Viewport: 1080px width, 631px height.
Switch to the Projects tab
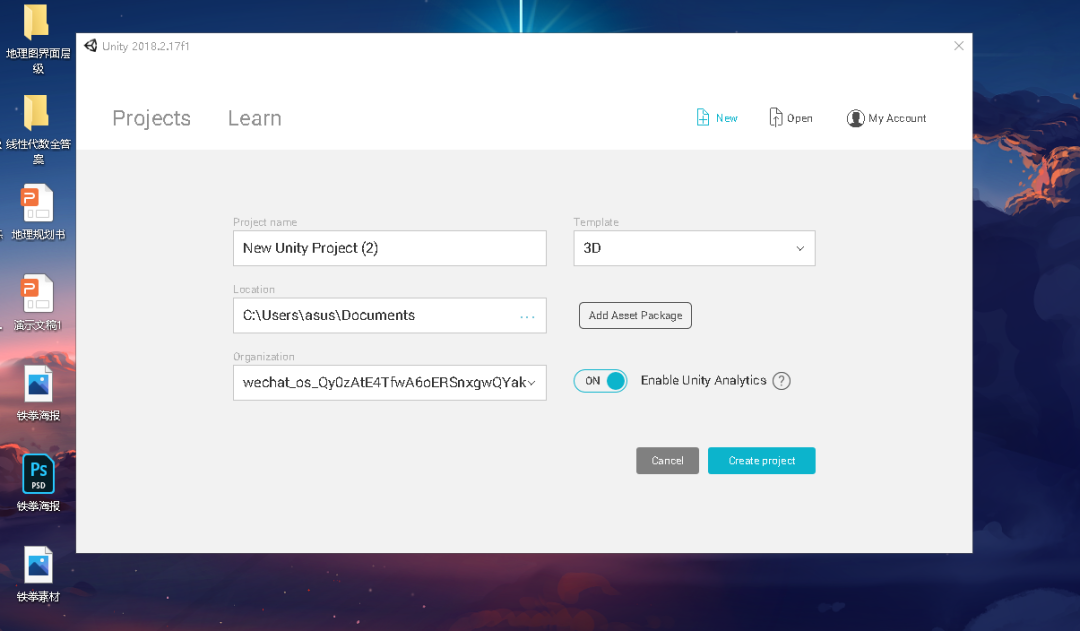(x=152, y=118)
